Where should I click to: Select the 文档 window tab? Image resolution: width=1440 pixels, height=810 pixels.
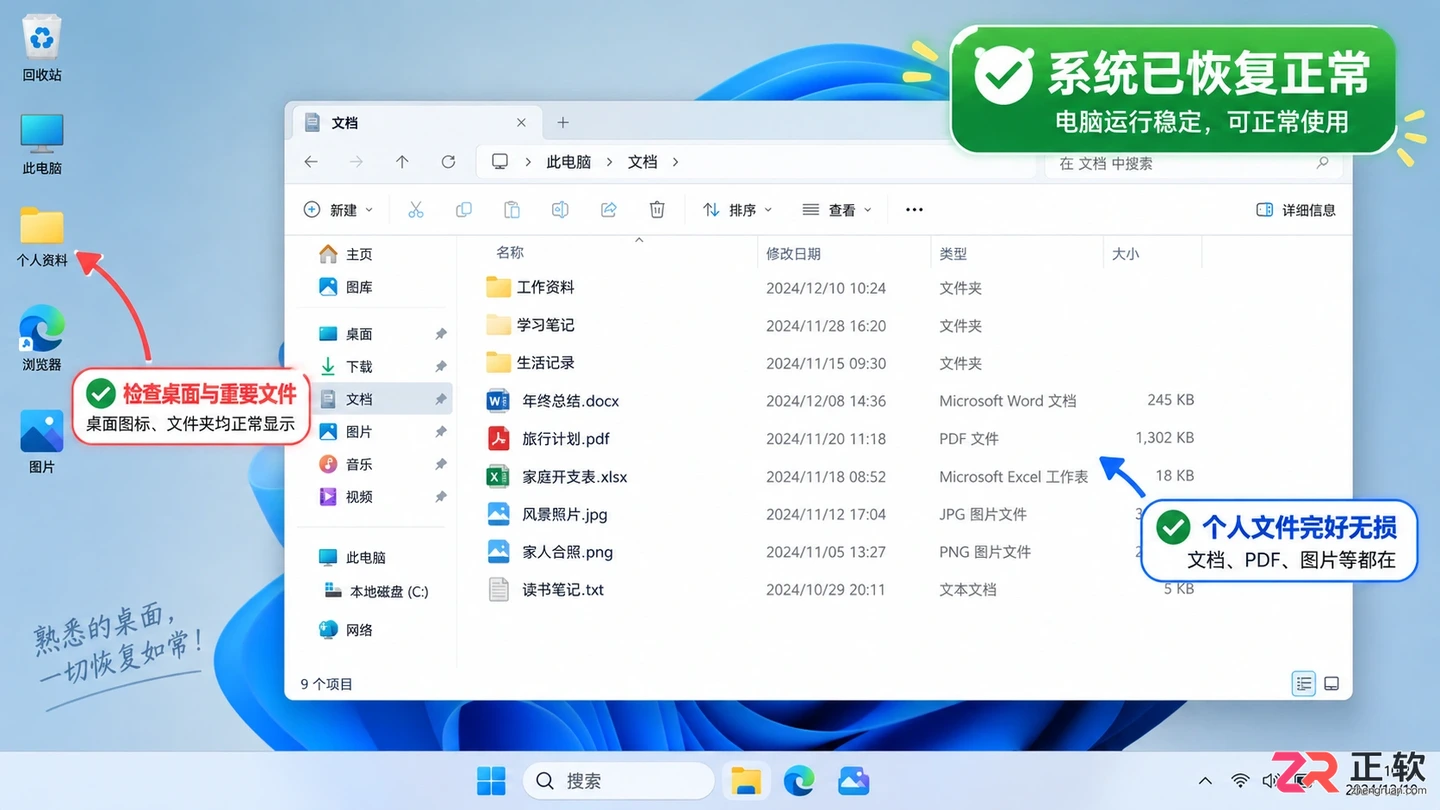pyautogui.click(x=416, y=122)
